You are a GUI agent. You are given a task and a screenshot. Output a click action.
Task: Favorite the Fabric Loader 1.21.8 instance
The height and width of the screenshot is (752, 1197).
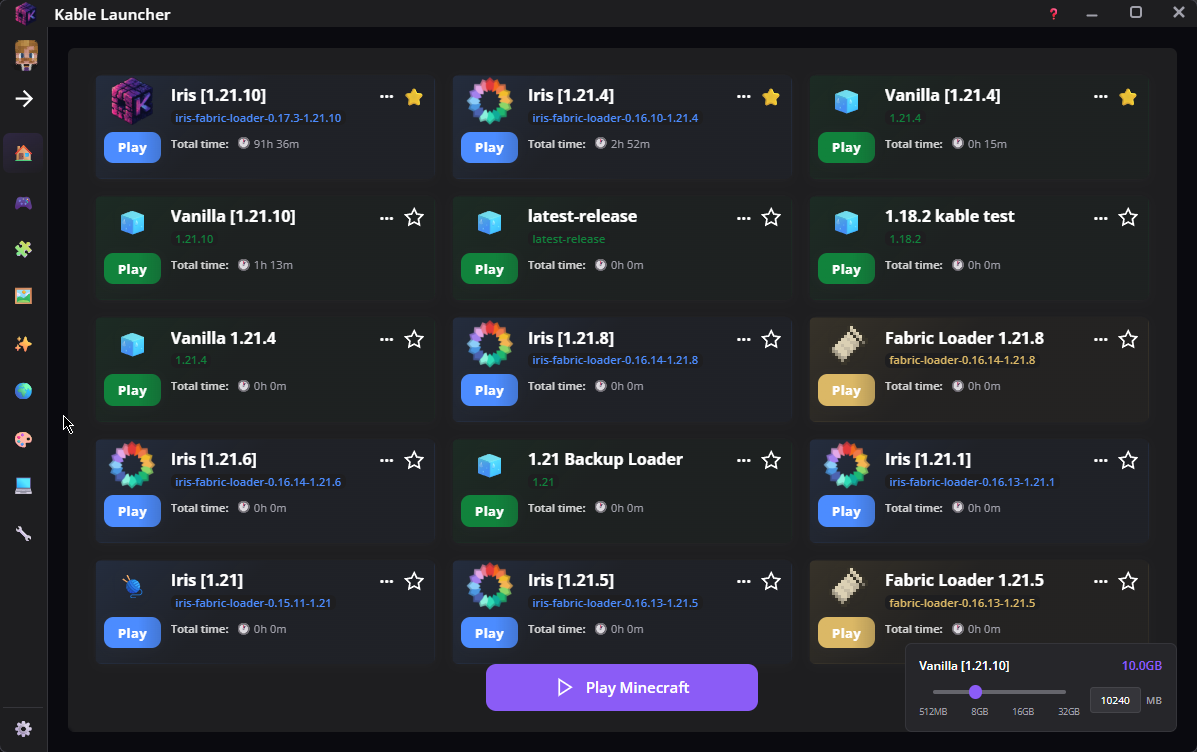pos(1128,339)
